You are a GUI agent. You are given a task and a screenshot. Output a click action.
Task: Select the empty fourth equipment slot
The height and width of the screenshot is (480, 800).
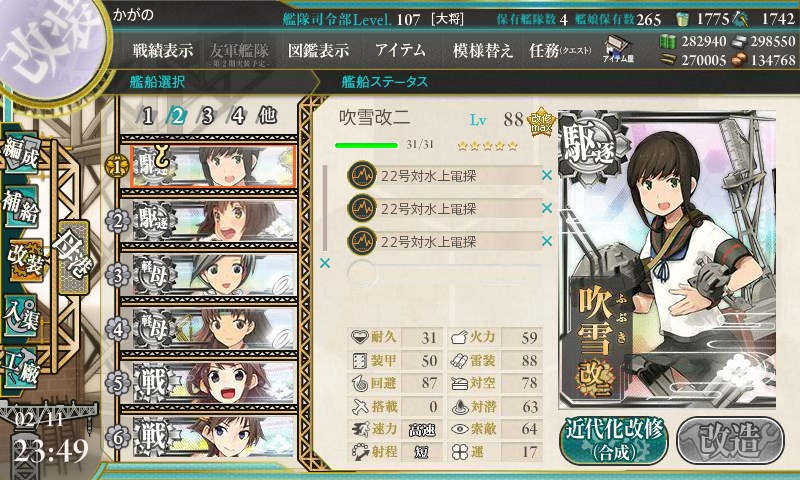(444, 273)
